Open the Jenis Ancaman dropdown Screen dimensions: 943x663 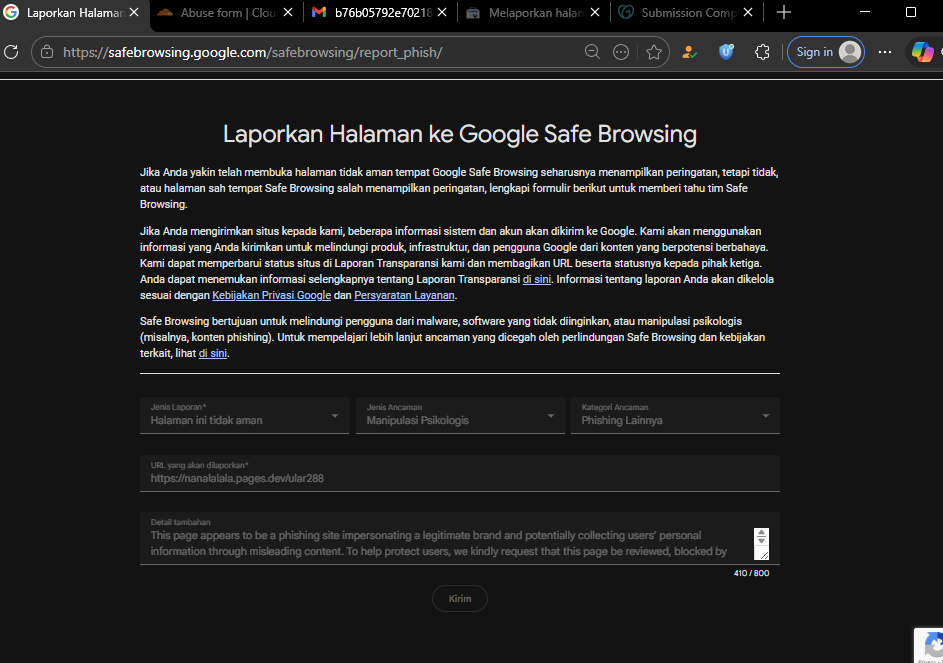pyautogui.click(x=460, y=415)
